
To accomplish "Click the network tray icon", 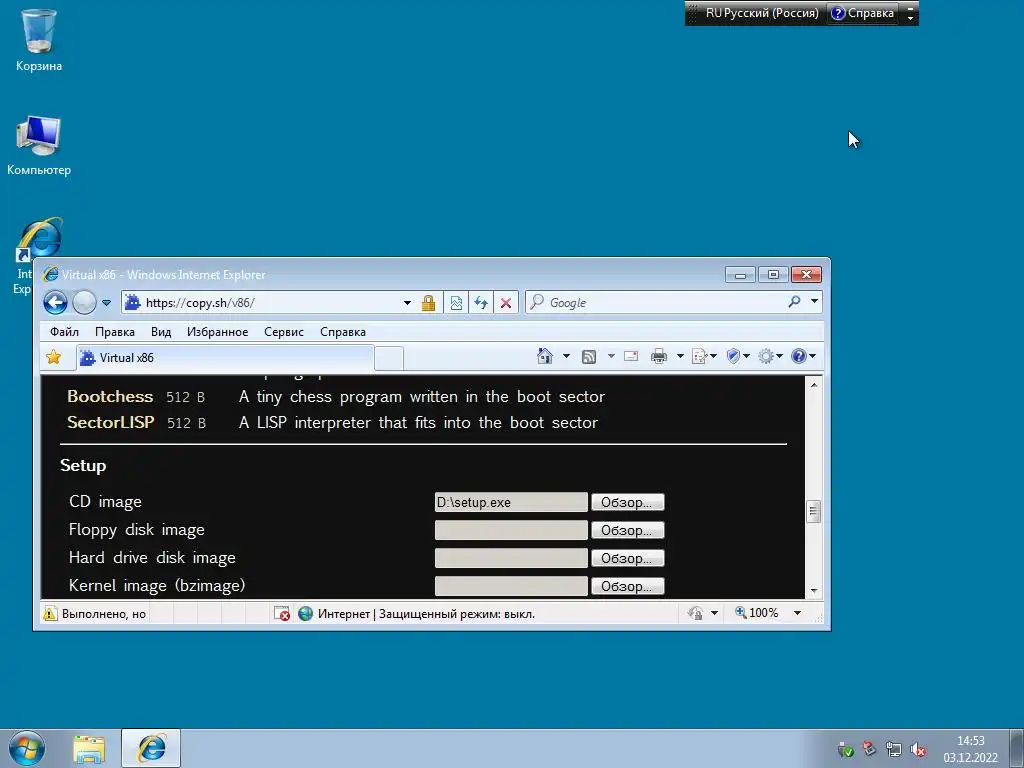I will pos(894,749).
